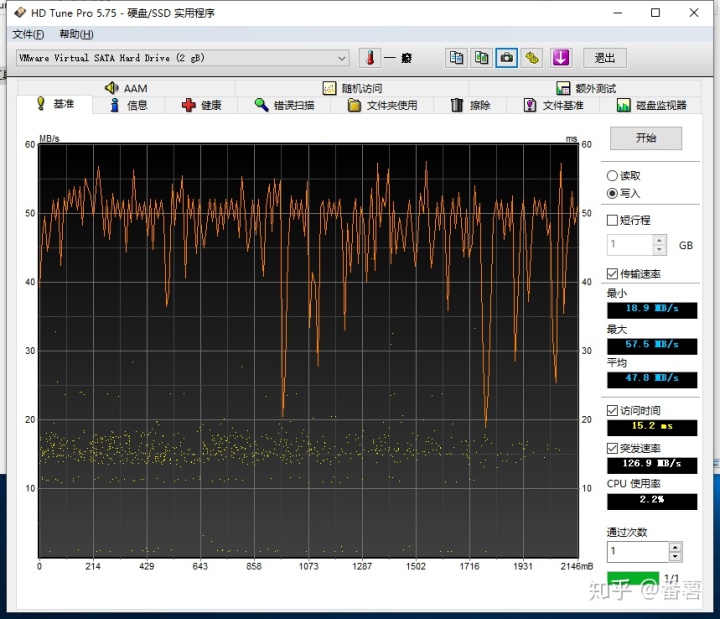
Task: Click the 15.2 ms access time value
Action: 652,427
